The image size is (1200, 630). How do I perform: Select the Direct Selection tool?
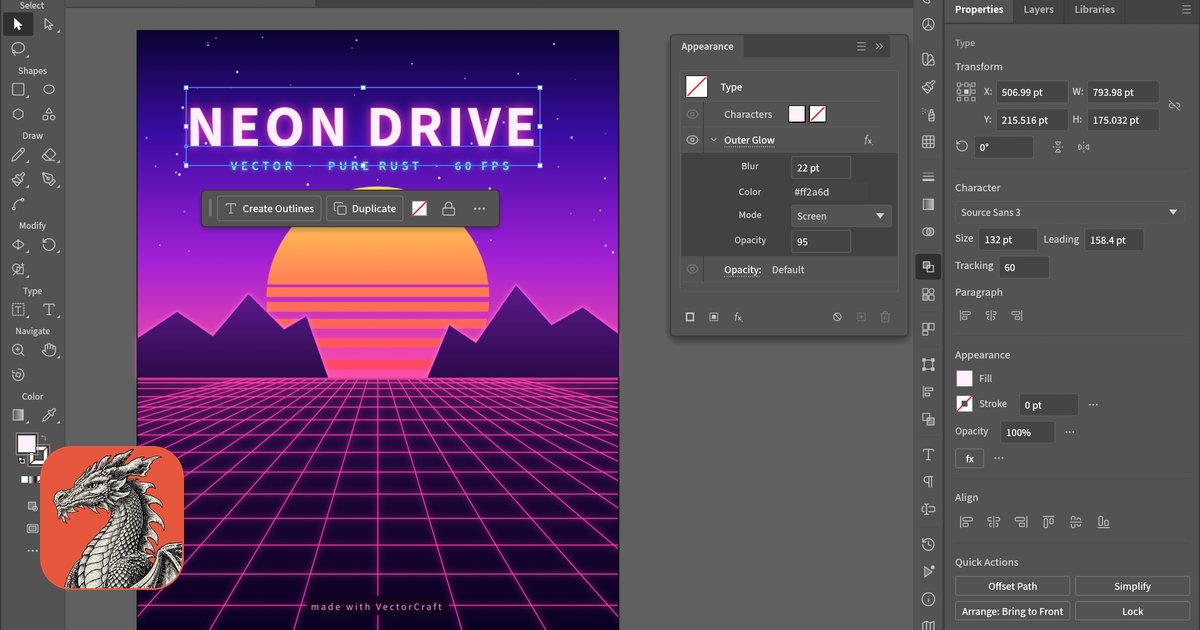click(49, 23)
